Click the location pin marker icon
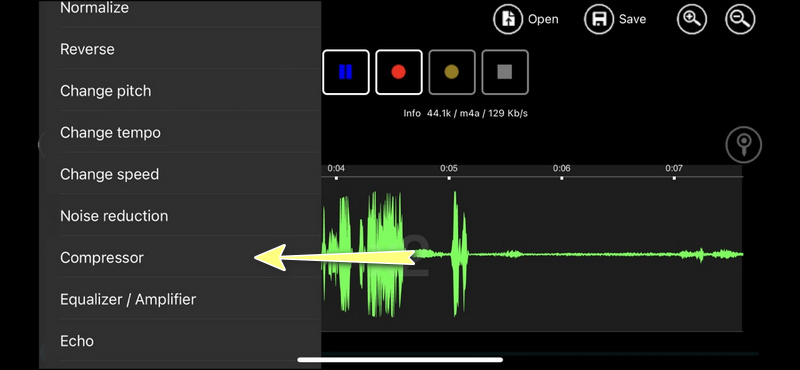The height and width of the screenshot is (370, 800). (744, 145)
